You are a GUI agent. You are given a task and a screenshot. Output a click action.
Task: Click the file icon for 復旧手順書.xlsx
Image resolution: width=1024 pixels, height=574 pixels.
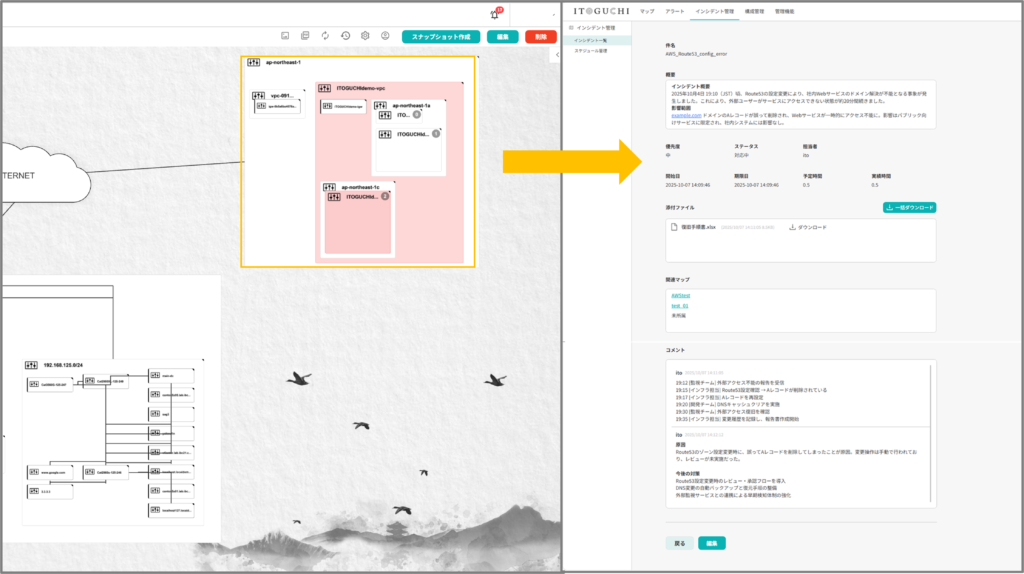point(673,227)
